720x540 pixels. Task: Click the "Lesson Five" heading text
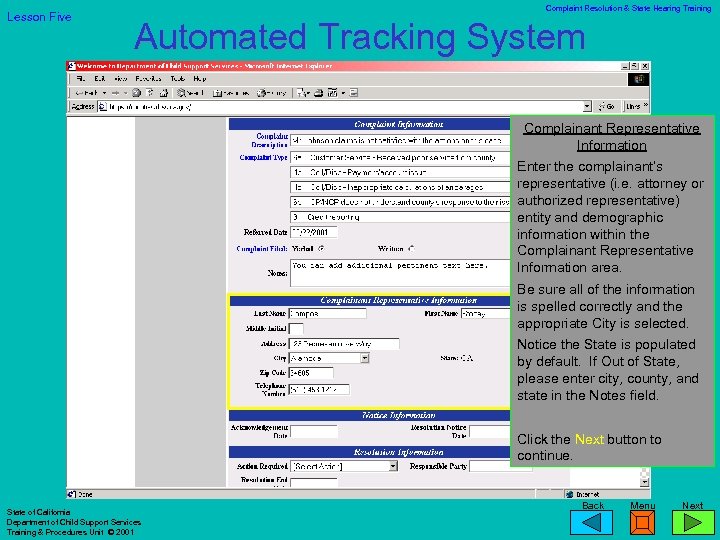pos(39,17)
